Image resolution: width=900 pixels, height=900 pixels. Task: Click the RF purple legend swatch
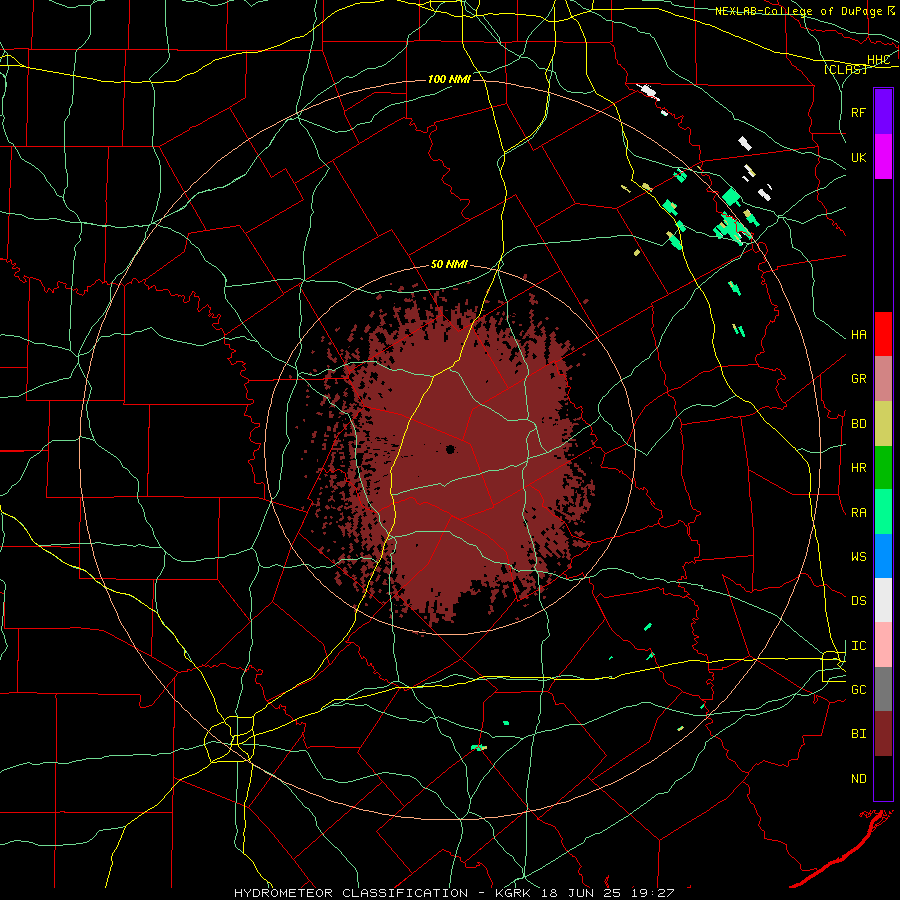pyautogui.click(x=883, y=112)
